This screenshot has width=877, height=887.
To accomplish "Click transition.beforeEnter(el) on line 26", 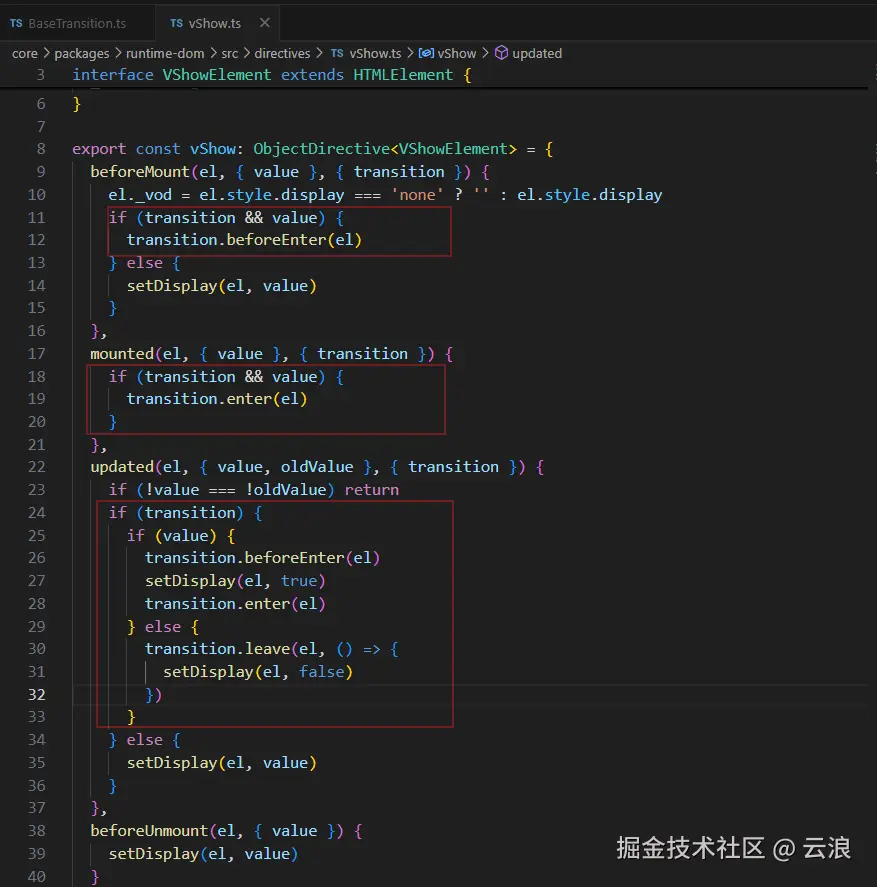I will click(263, 558).
